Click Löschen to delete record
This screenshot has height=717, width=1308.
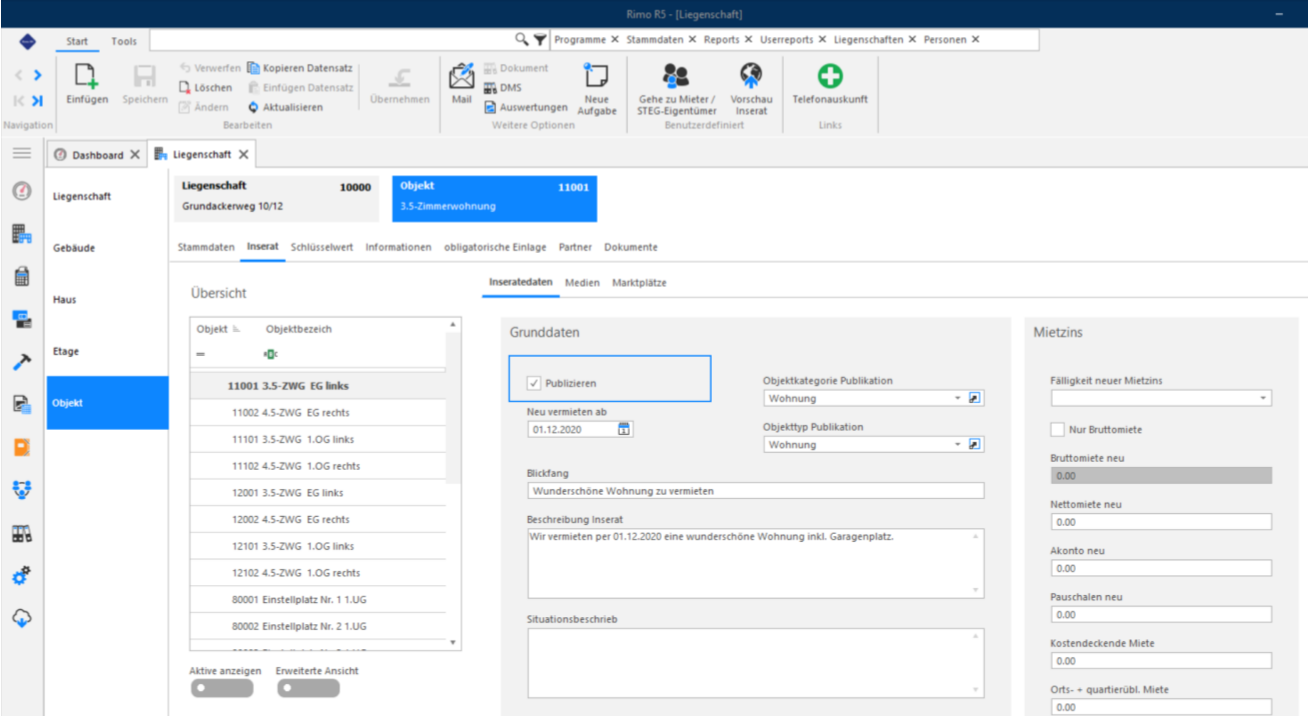pos(206,87)
